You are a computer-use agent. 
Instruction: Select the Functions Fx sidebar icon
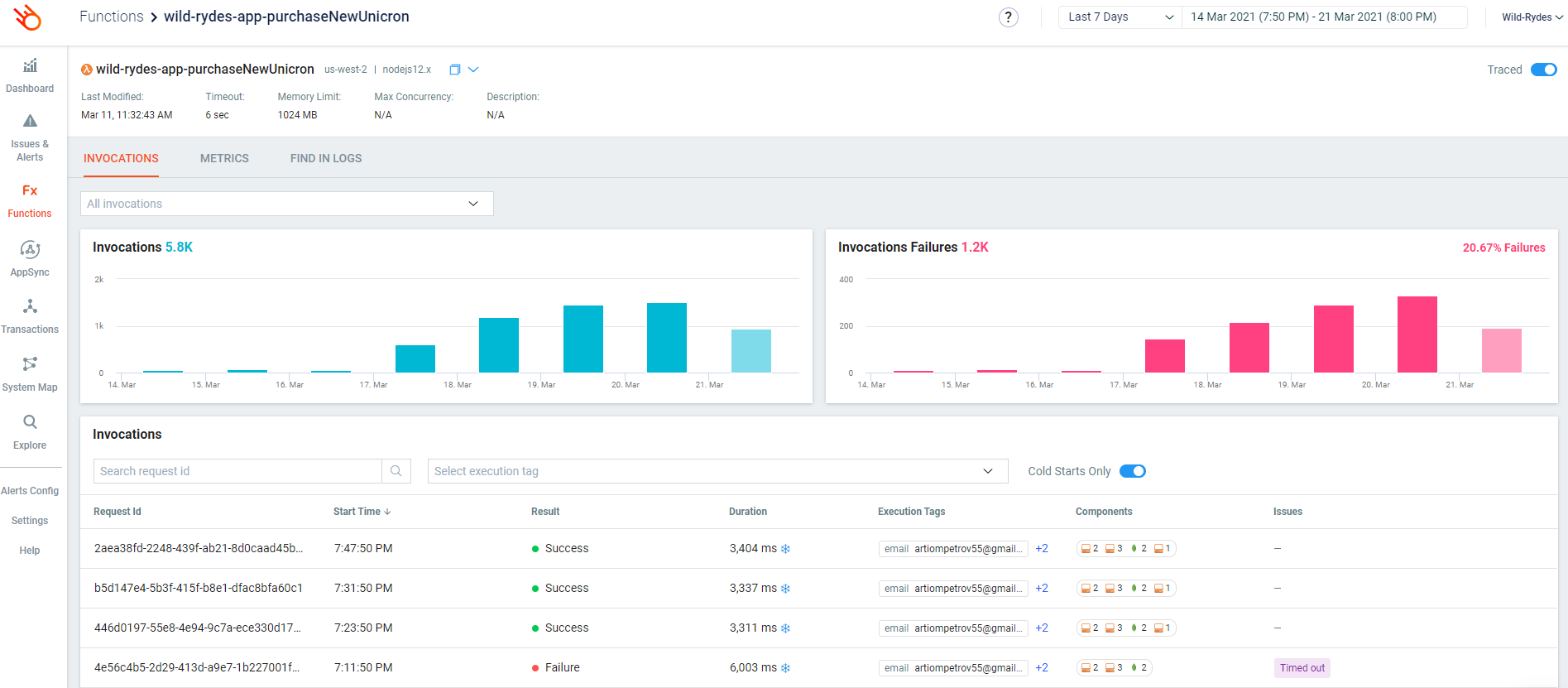[30, 190]
